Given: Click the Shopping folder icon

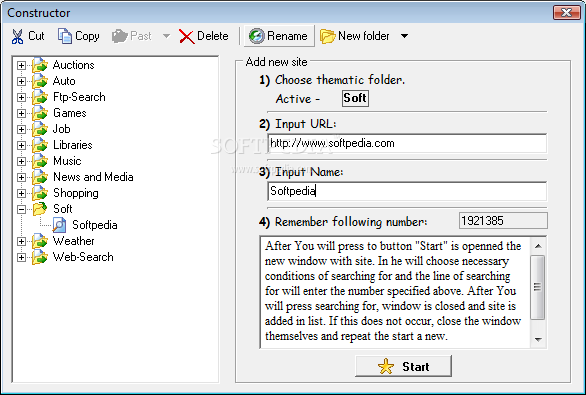Looking at the screenshot, I should coord(40,194).
